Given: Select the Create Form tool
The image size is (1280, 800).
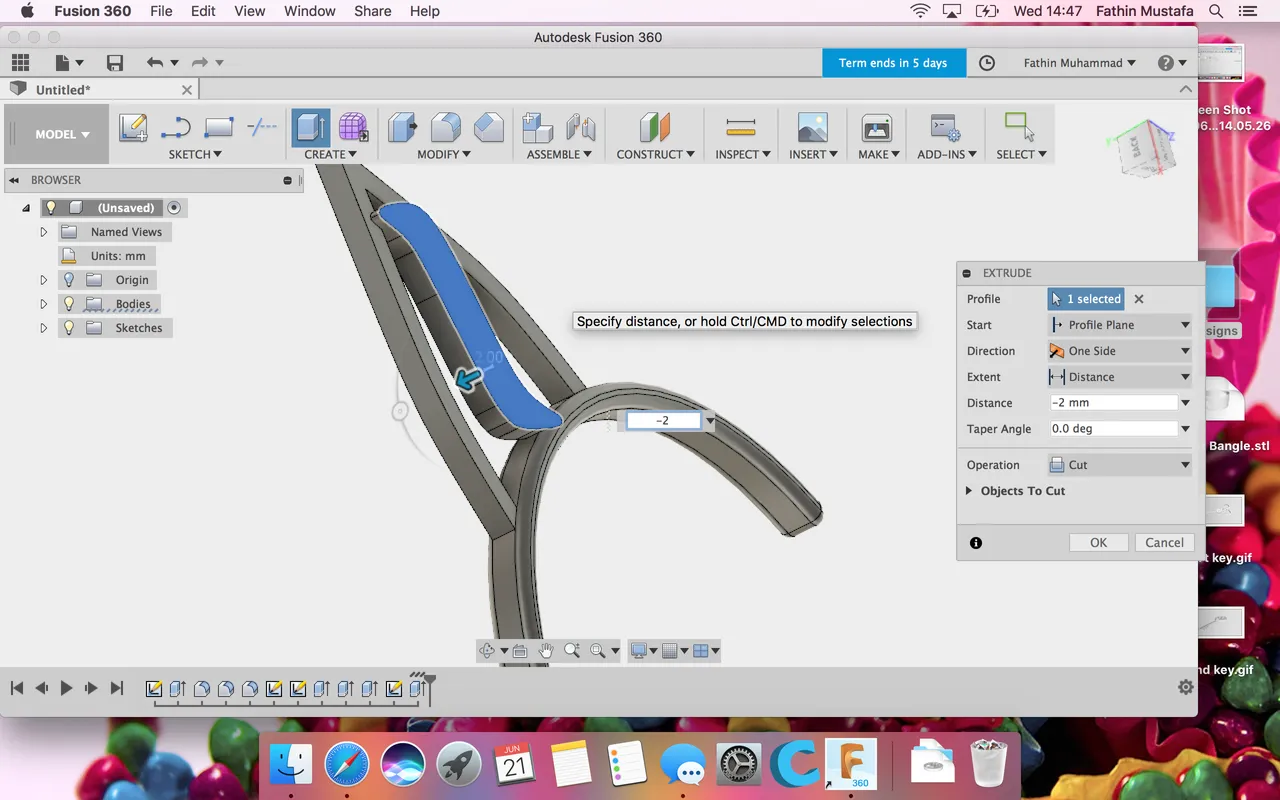Looking at the screenshot, I should pos(353,128).
